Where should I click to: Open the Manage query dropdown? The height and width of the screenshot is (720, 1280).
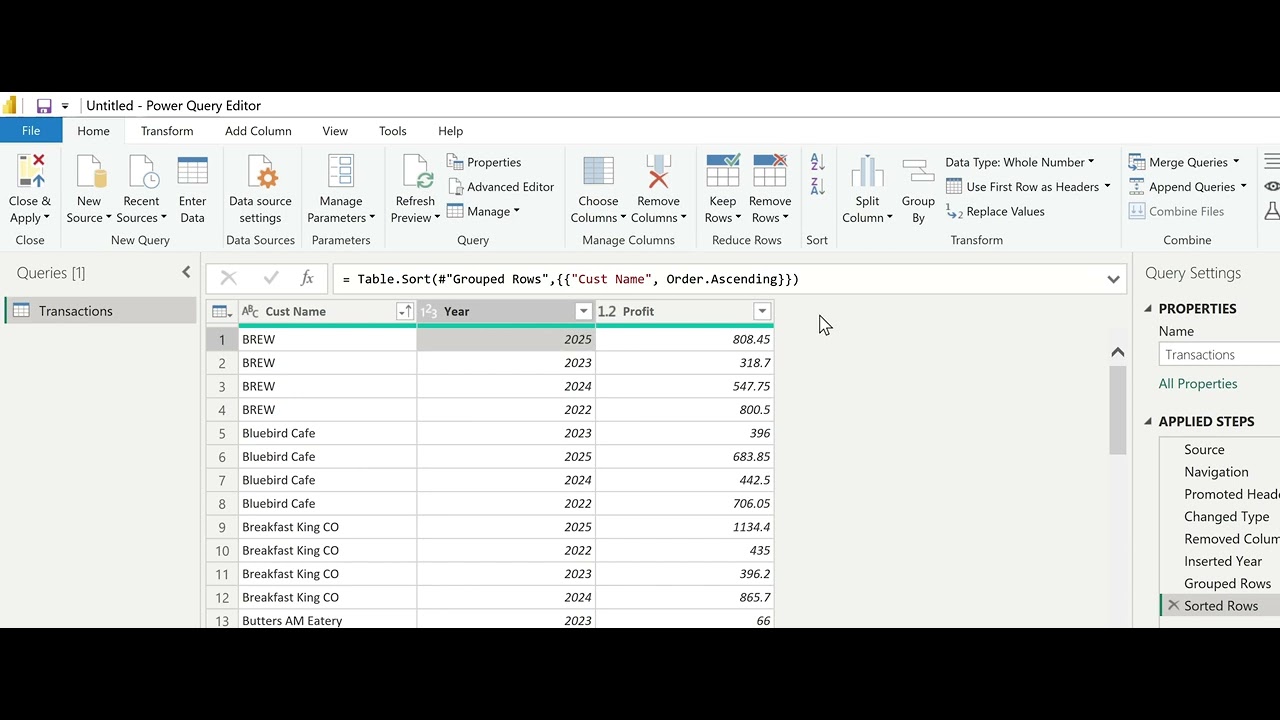pyautogui.click(x=516, y=211)
